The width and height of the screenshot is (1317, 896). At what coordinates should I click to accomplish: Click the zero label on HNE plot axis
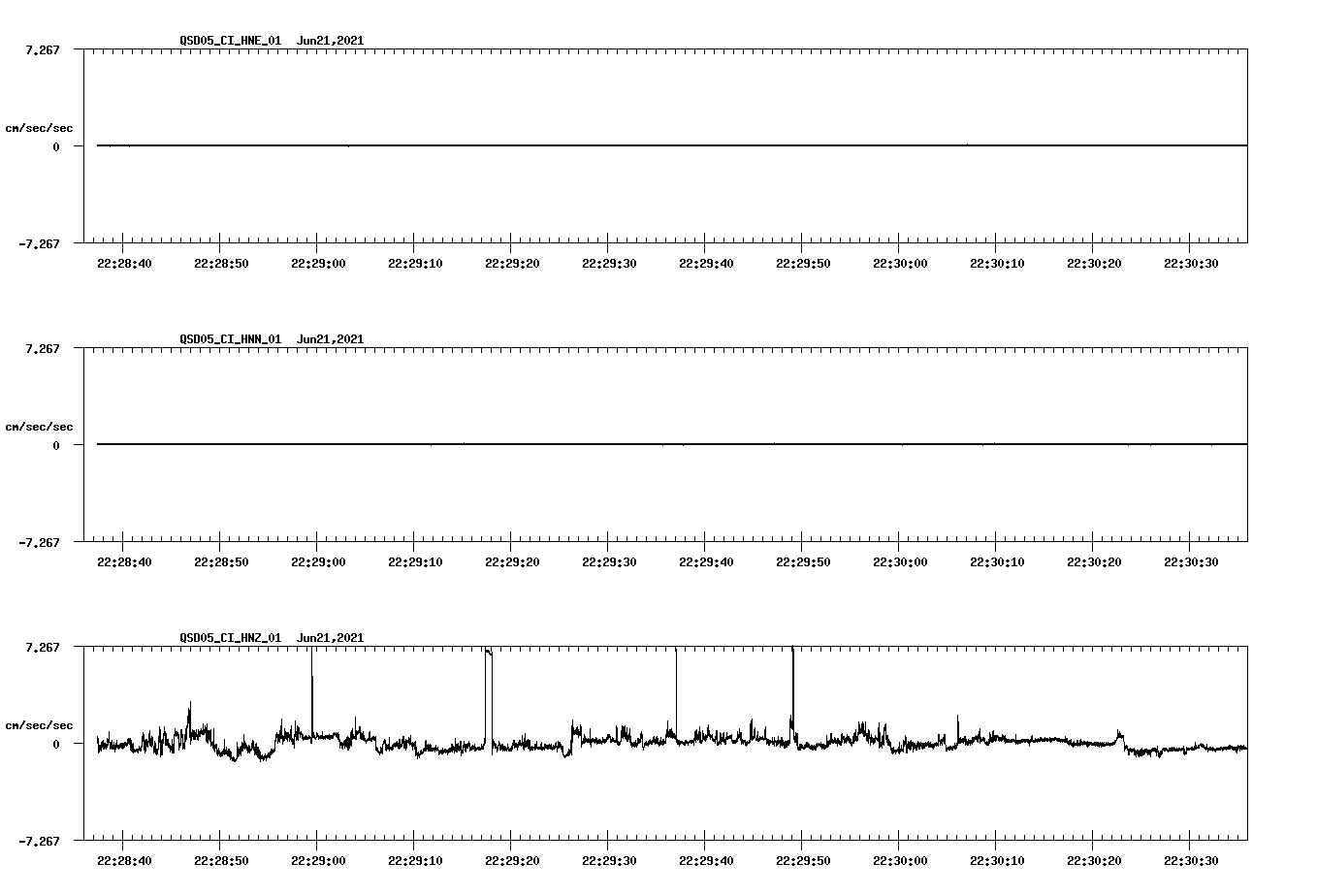tap(56, 146)
